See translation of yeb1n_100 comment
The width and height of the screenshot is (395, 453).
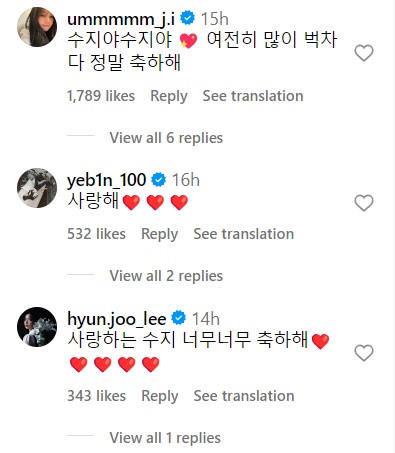tap(244, 234)
